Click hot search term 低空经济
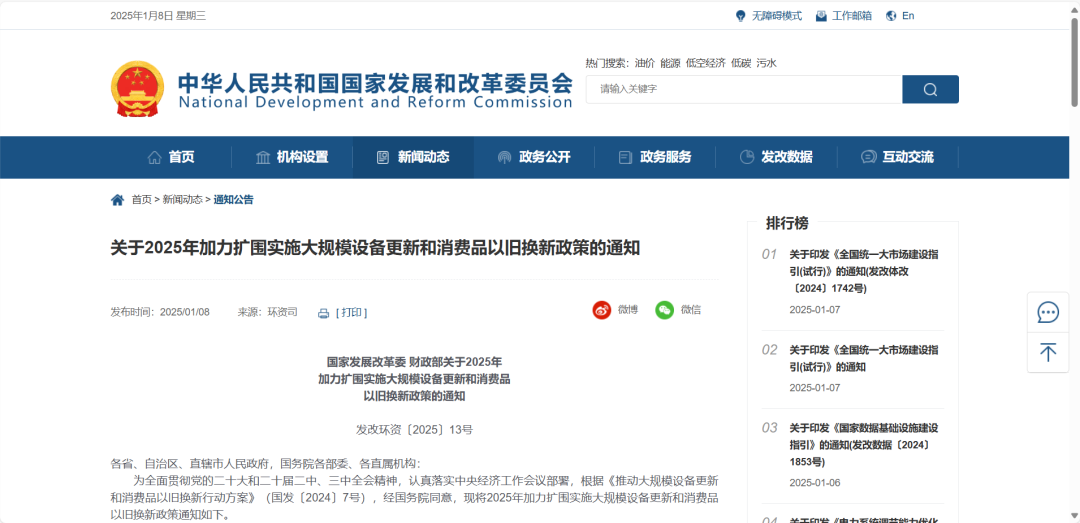Viewport: 1080px width, 523px height. 705,63
